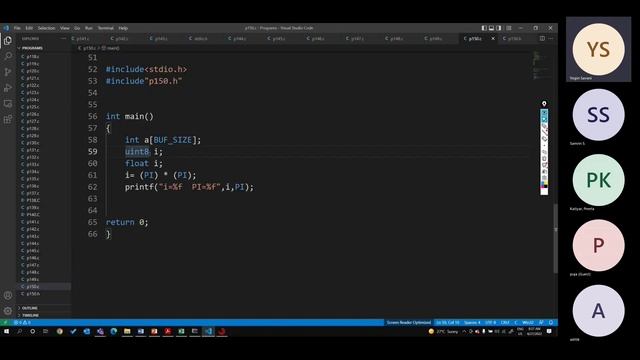Open the Search view in activity bar
The width and height of the screenshot is (640, 360).
(8, 56)
